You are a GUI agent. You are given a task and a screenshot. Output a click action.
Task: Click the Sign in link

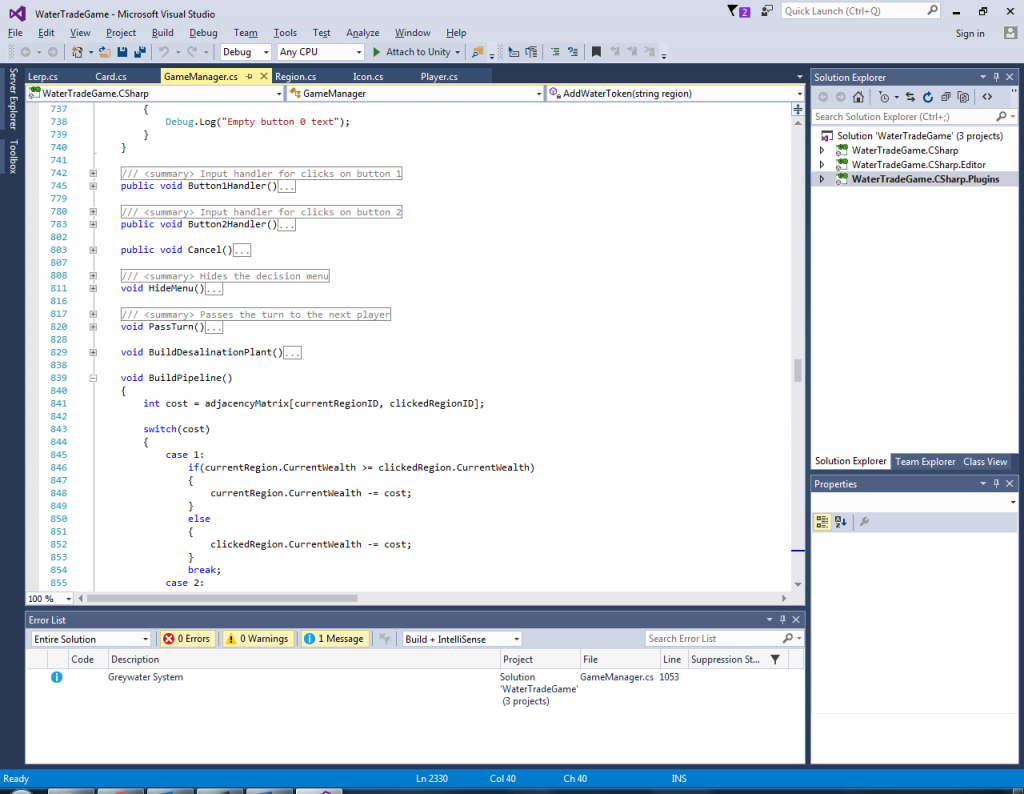(970, 33)
